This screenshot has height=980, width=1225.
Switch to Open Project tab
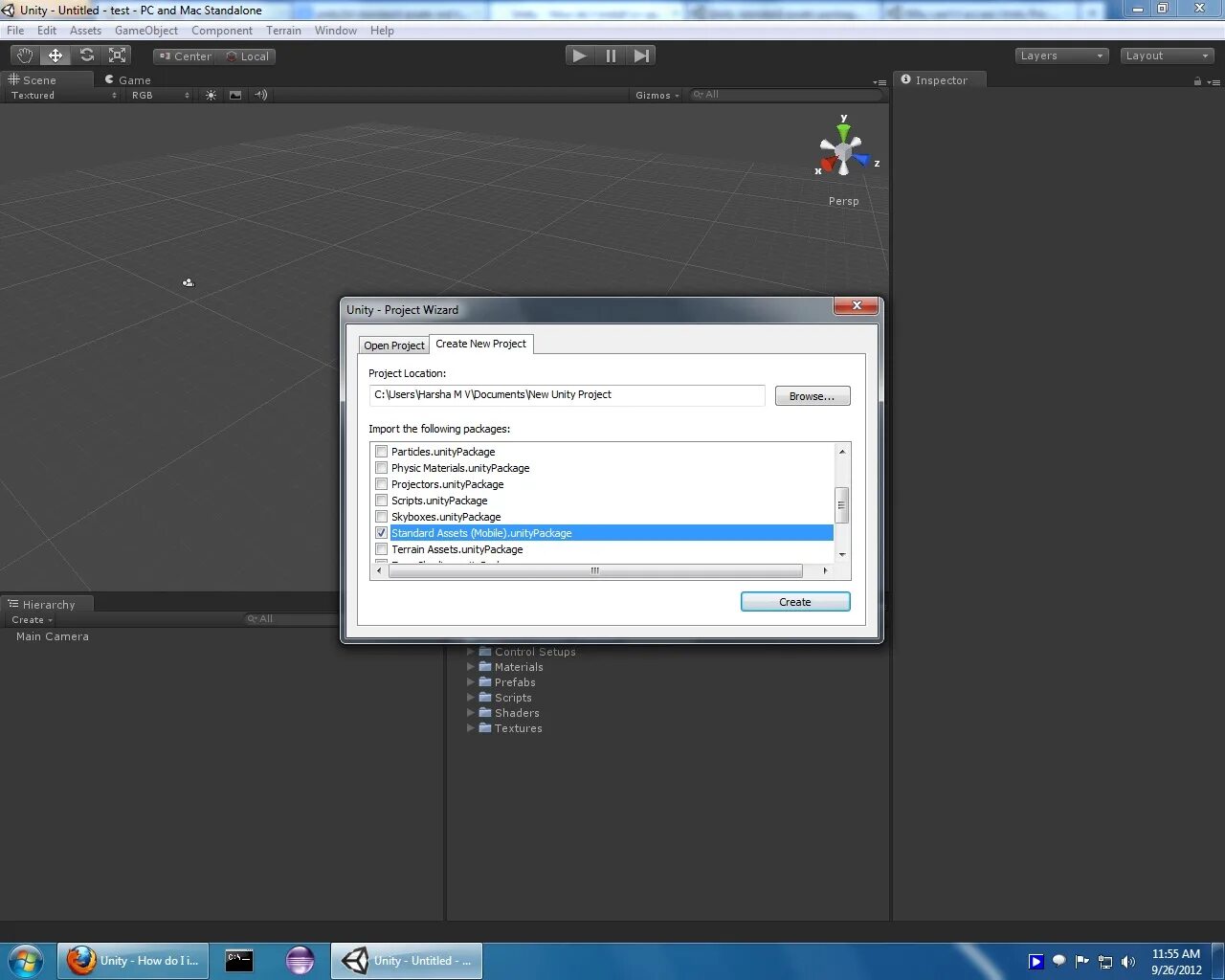(x=393, y=345)
